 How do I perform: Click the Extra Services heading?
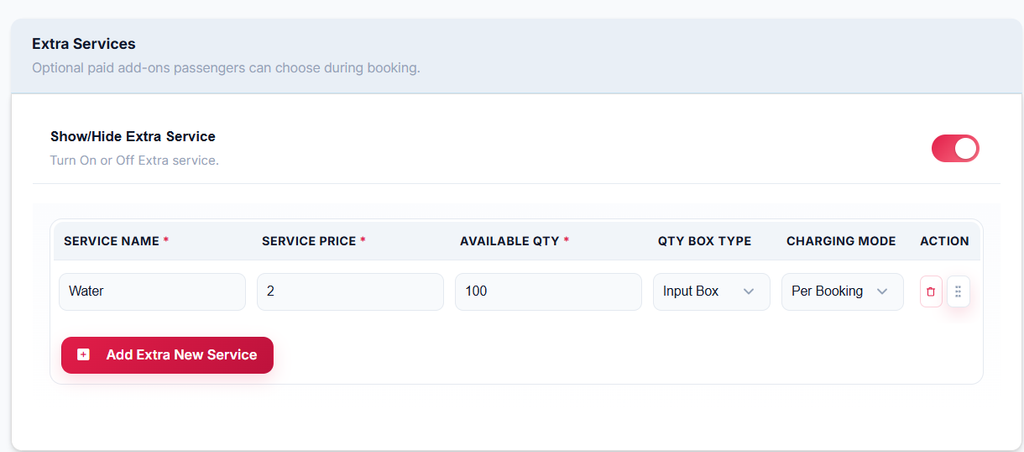pyautogui.click(x=84, y=44)
